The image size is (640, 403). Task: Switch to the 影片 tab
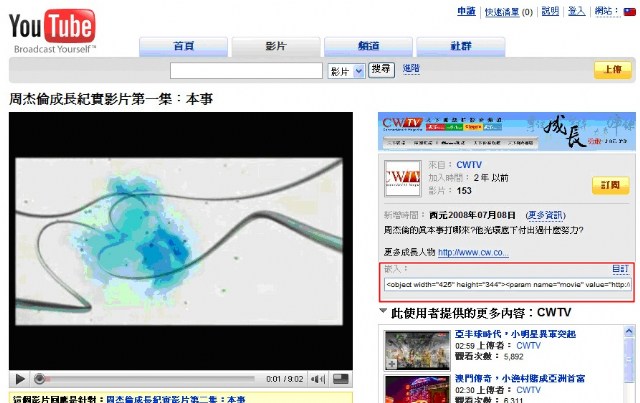point(276,46)
